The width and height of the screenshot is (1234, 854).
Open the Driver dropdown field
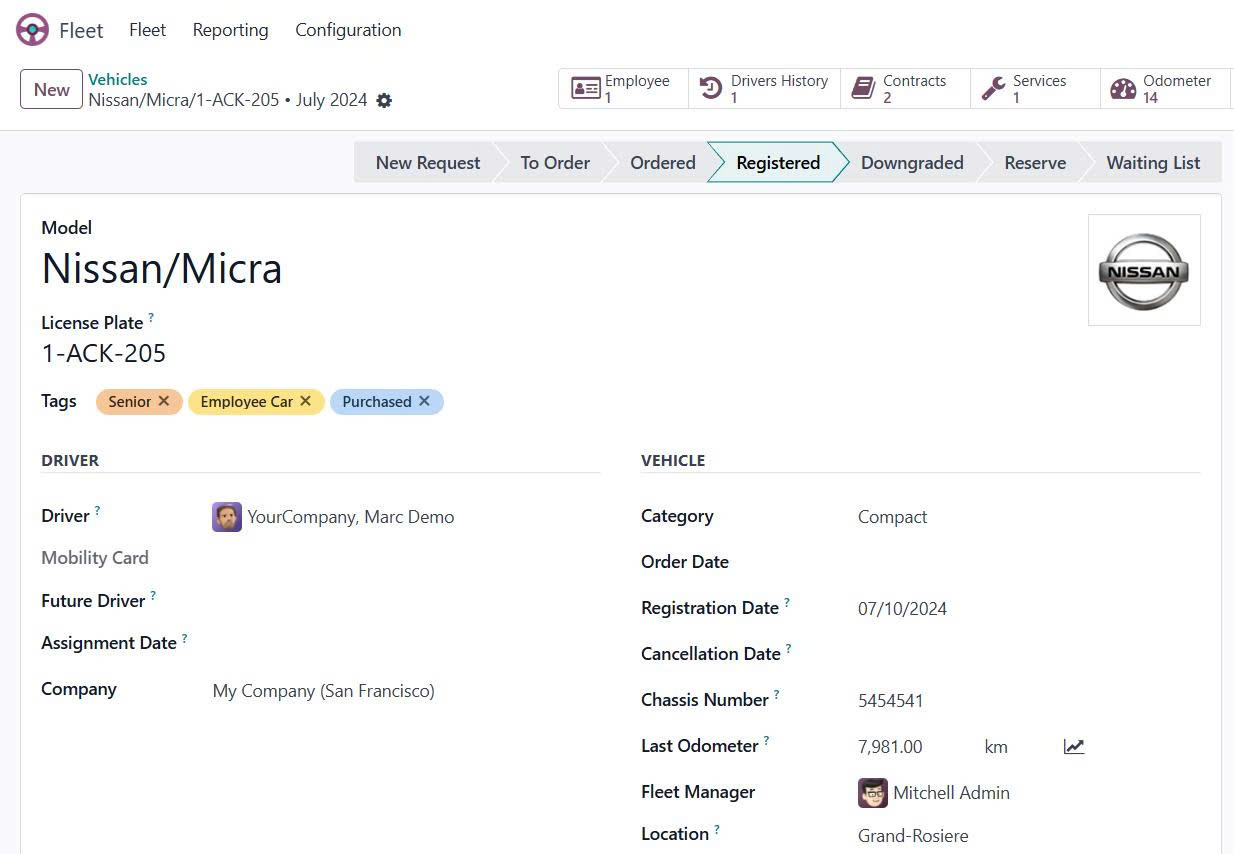click(405, 517)
